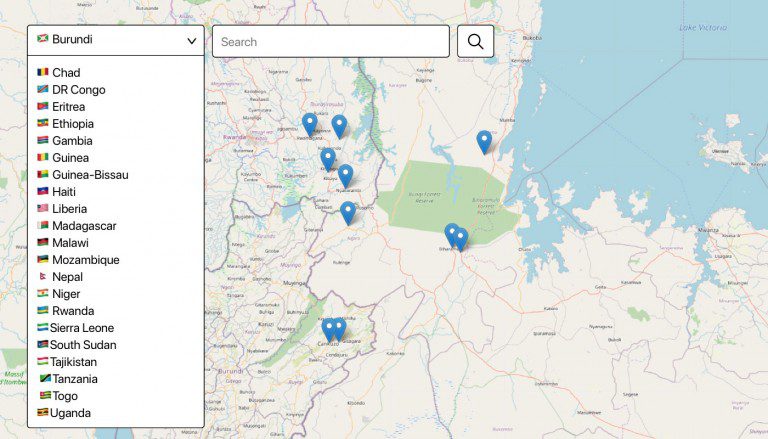
Task: Choose Madagascar from the dropdown
Action: [77, 226]
